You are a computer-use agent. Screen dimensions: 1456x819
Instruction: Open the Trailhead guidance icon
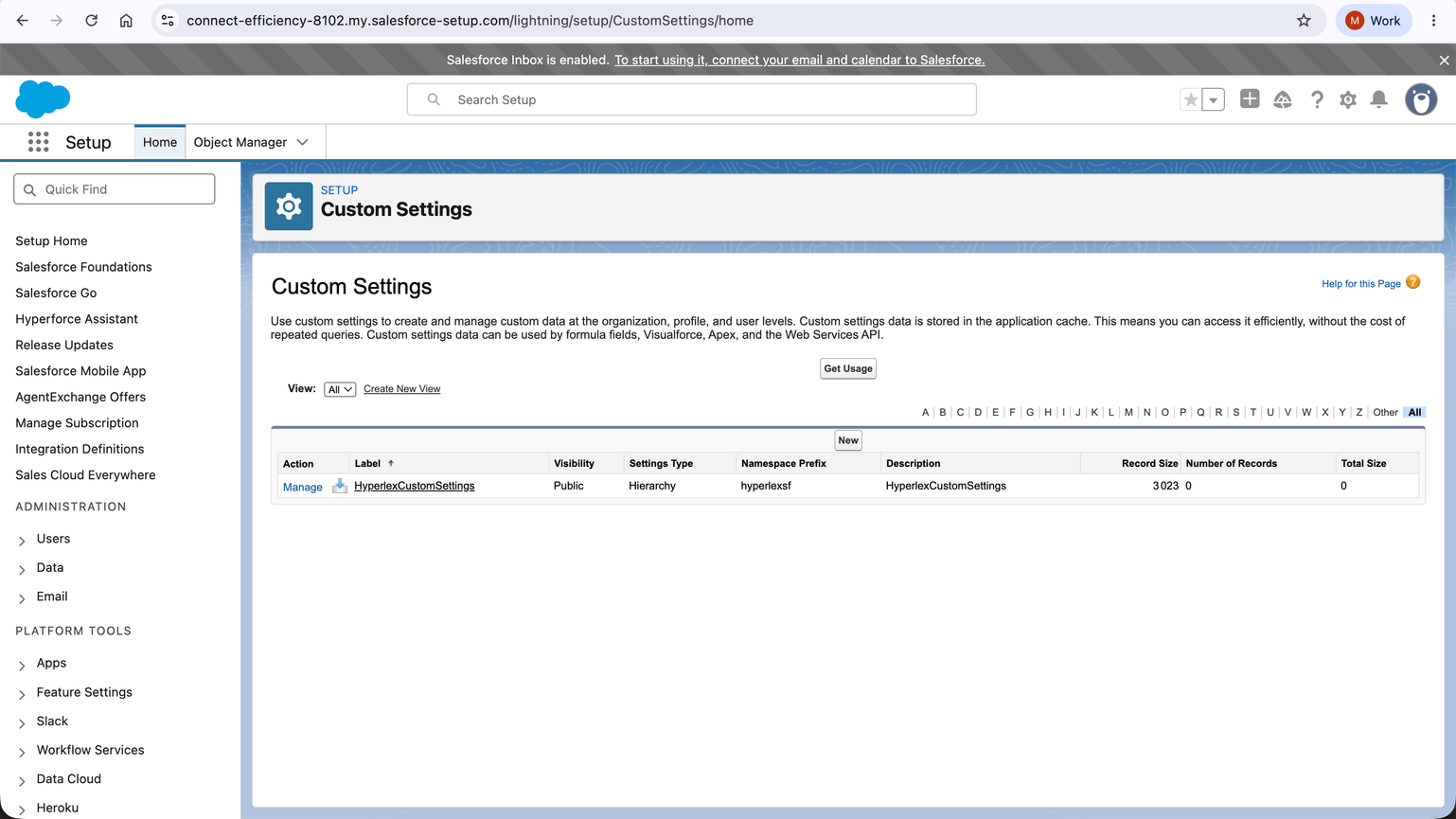(1283, 99)
